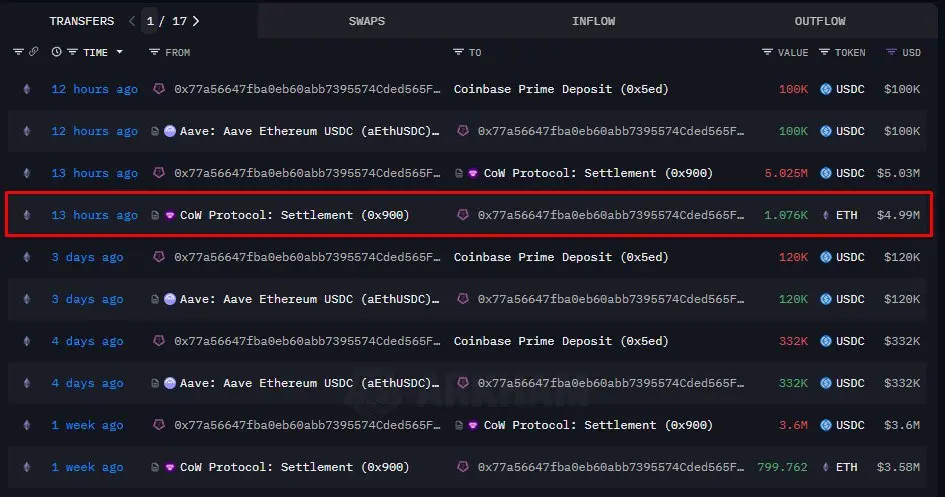Viewport: 945px width, 497px height.
Task: Open the leftmost chain filter icon in the header
Action: (x=18, y=52)
